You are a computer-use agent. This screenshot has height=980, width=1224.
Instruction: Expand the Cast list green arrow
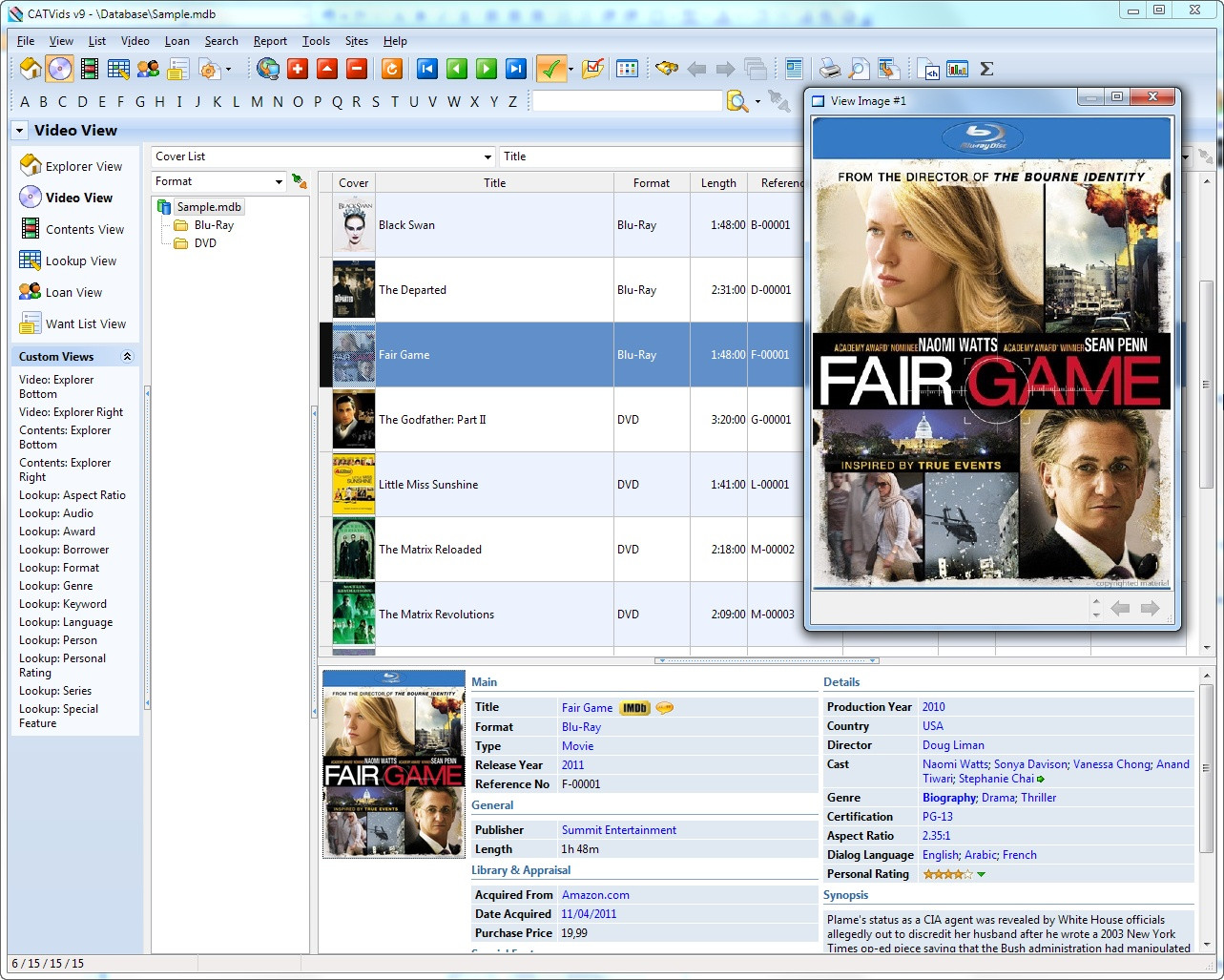1041,780
